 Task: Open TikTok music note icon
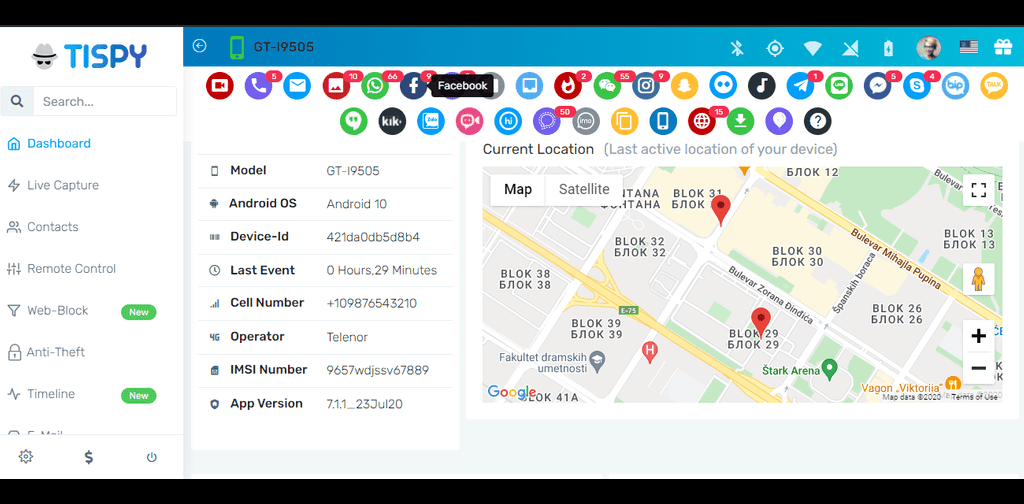(x=761, y=86)
